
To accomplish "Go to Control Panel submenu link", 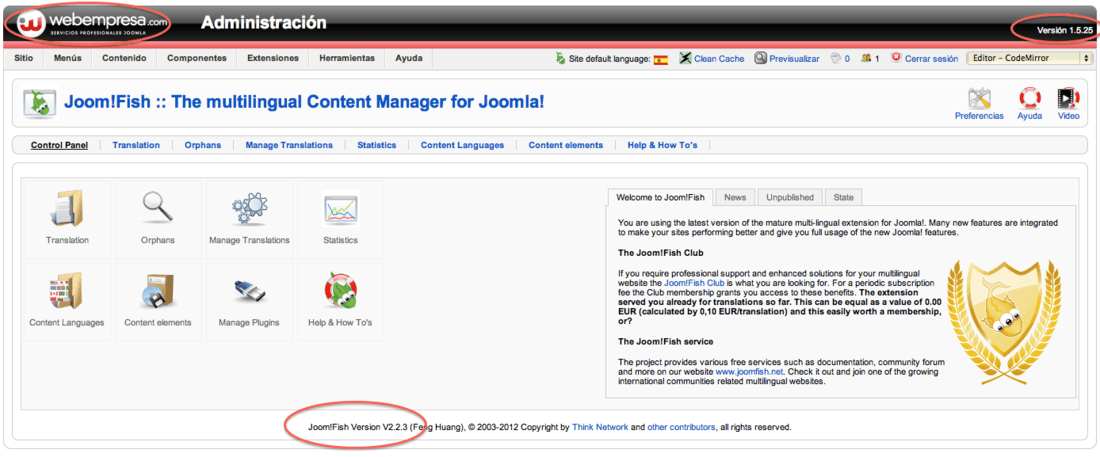I will coord(60,145).
